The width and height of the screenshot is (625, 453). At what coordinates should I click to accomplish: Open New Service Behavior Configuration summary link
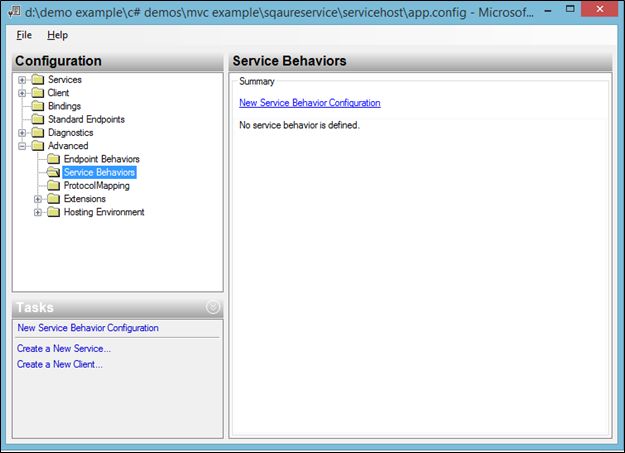coord(310,103)
